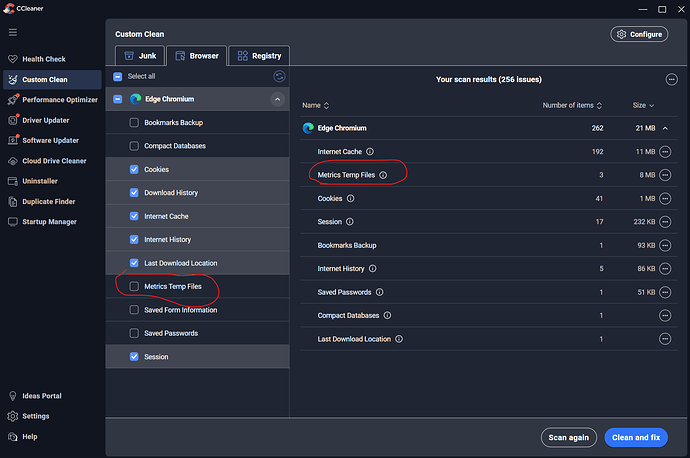Image resolution: width=690 pixels, height=458 pixels.
Task: Open more options for Bookmarks Backup row
Action: tap(665, 245)
